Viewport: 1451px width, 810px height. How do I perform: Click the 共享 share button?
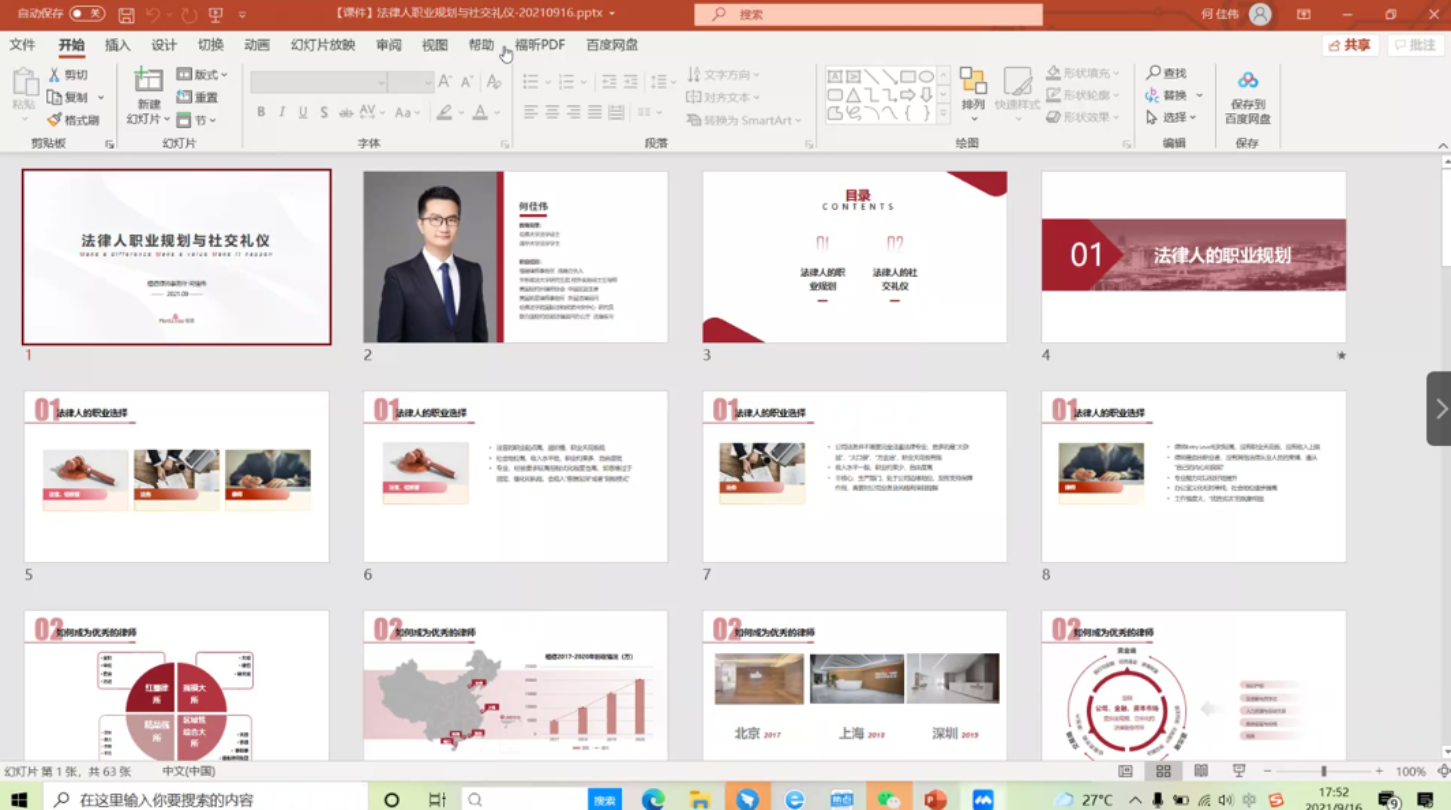tap(1348, 45)
